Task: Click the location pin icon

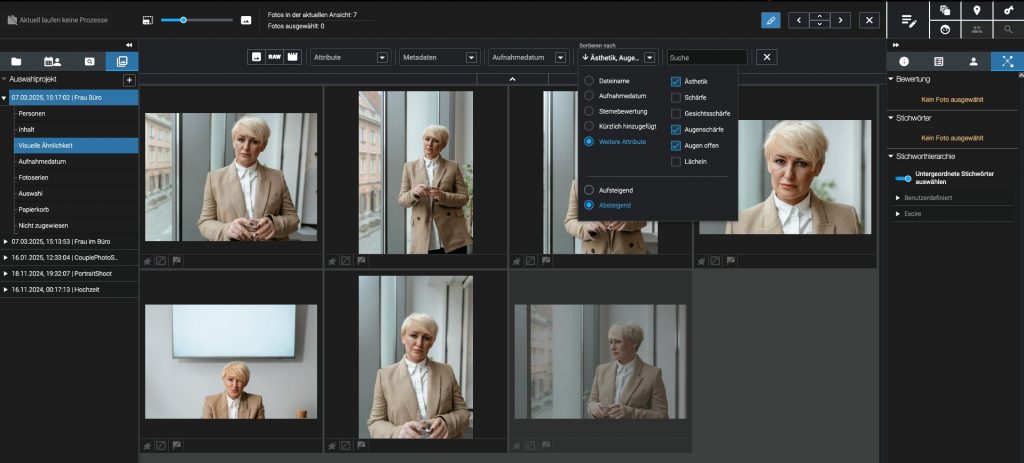Action: point(977,10)
